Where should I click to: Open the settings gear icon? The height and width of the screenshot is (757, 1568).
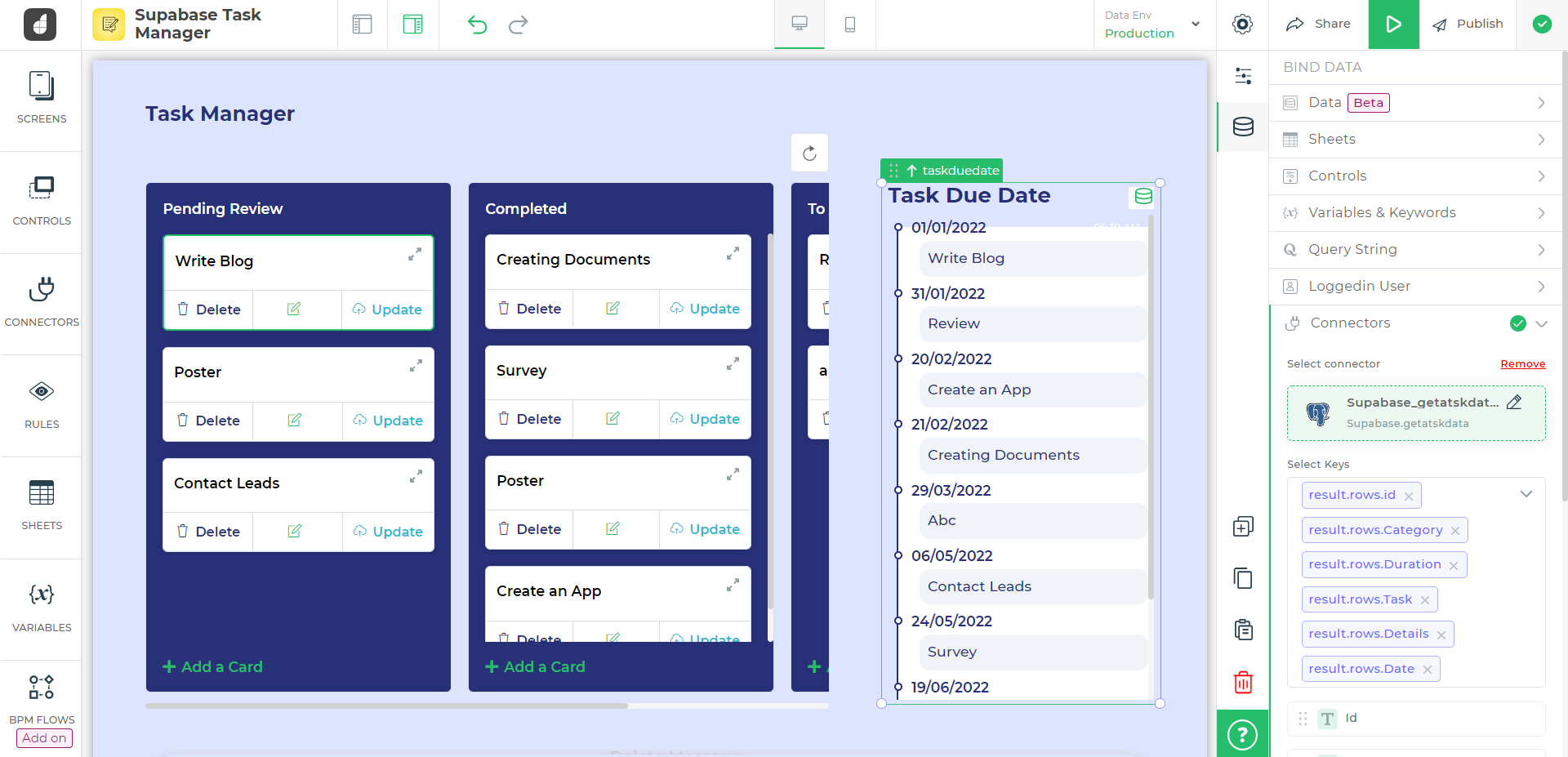click(1242, 24)
